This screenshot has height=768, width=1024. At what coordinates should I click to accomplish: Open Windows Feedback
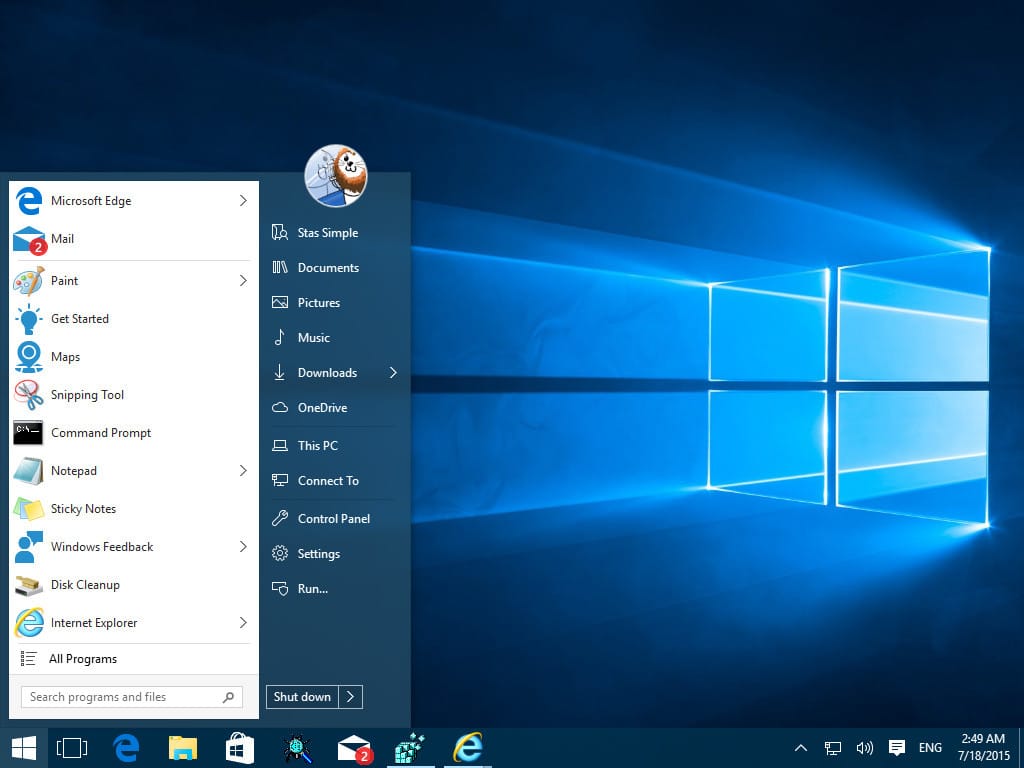102,546
